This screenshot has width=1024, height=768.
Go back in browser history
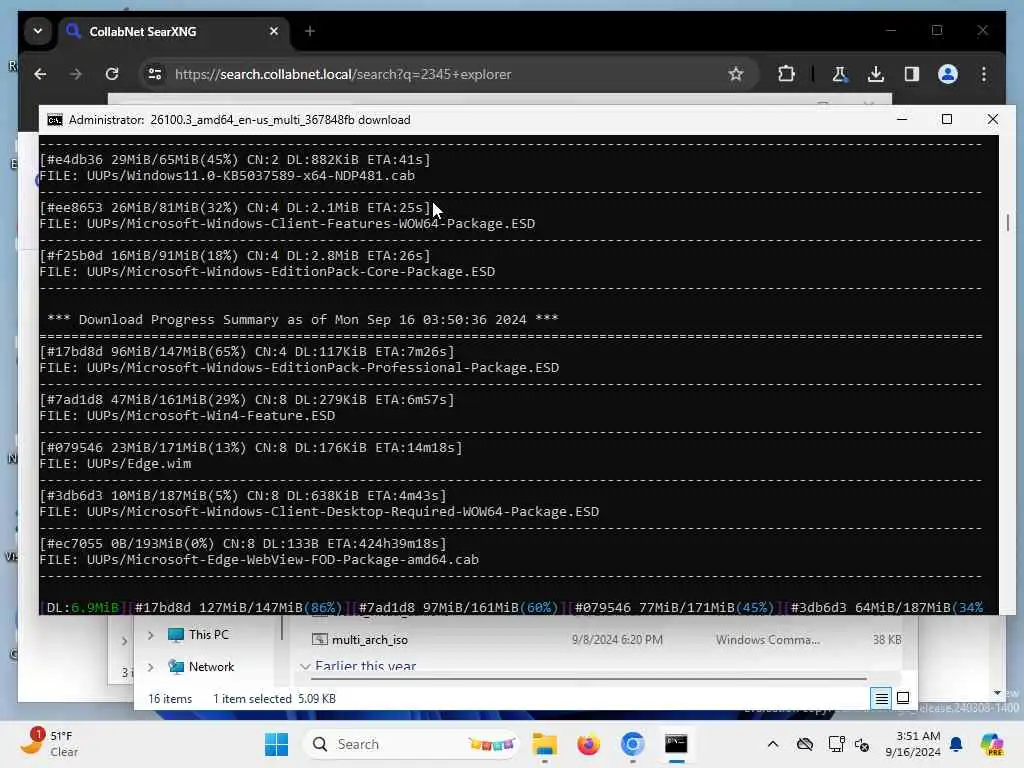pos(40,74)
